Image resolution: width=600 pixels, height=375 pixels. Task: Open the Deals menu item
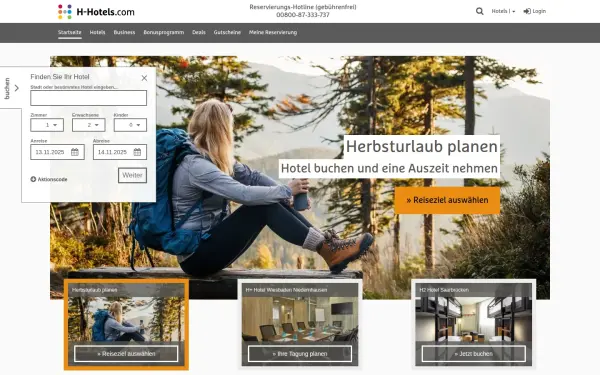point(199,33)
